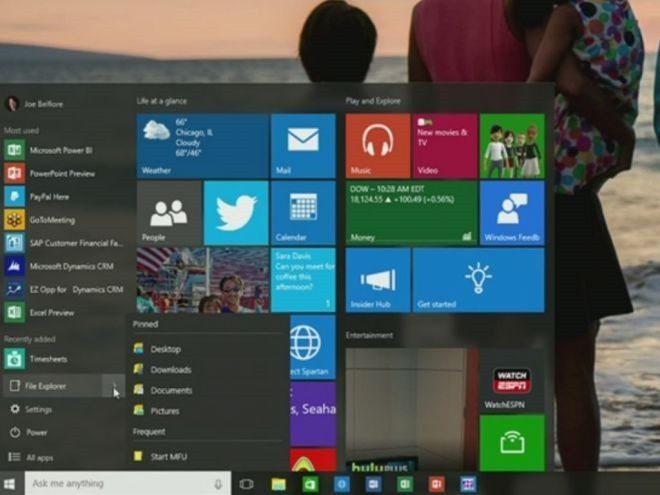The image size is (660, 495).
Task: Open Task View from the taskbar
Action: [x=246, y=484]
